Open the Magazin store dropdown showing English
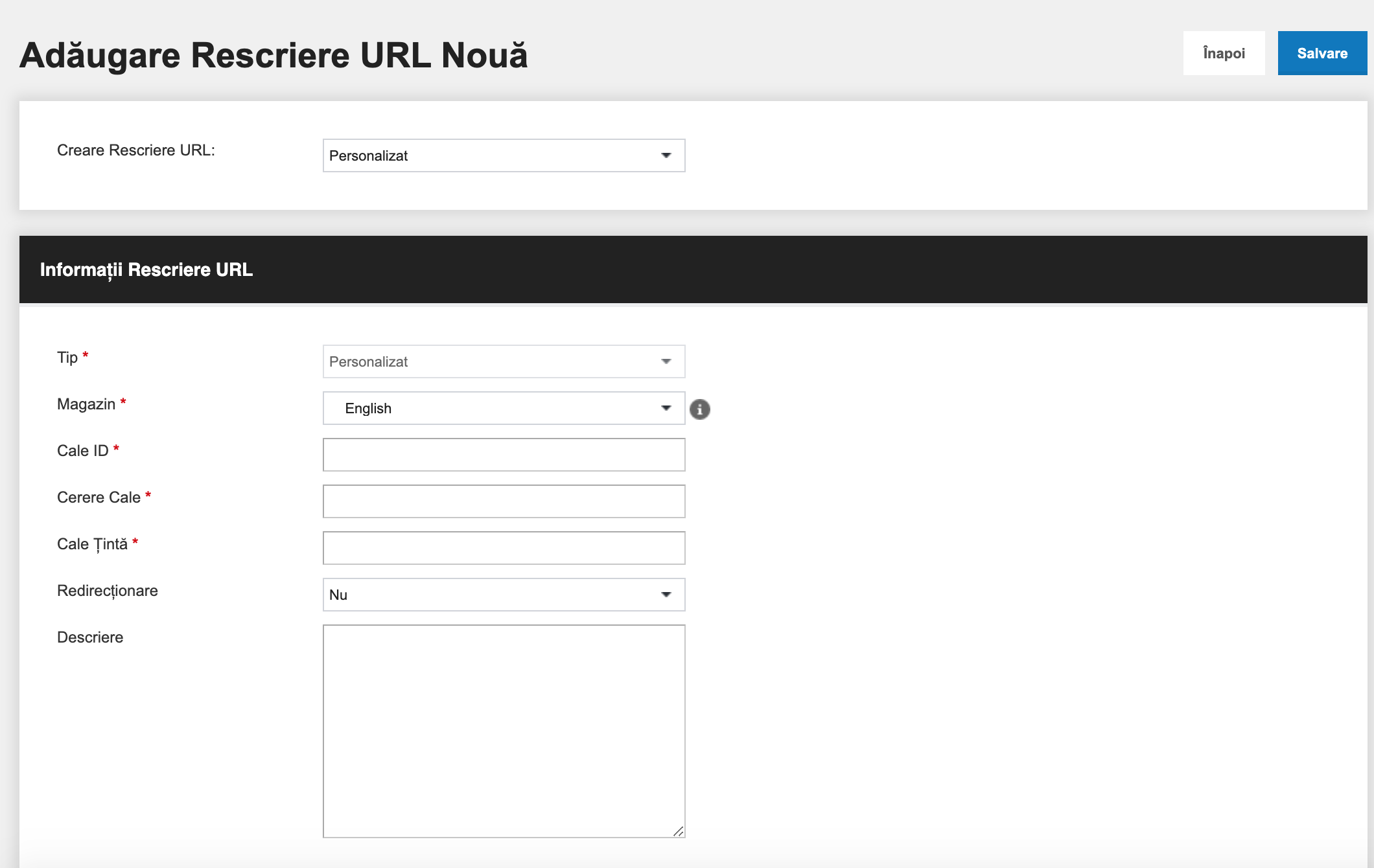This screenshot has width=1374, height=868. click(504, 408)
